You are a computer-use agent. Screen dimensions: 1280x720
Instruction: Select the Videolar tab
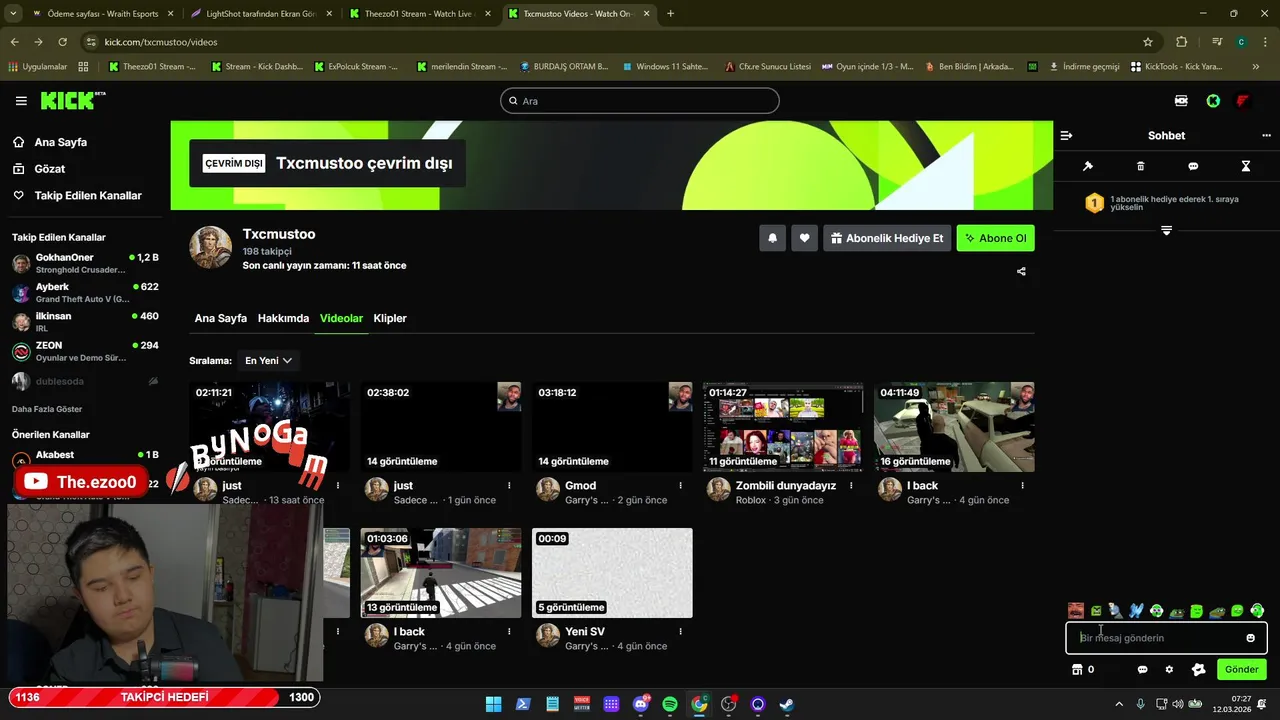(341, 318)
